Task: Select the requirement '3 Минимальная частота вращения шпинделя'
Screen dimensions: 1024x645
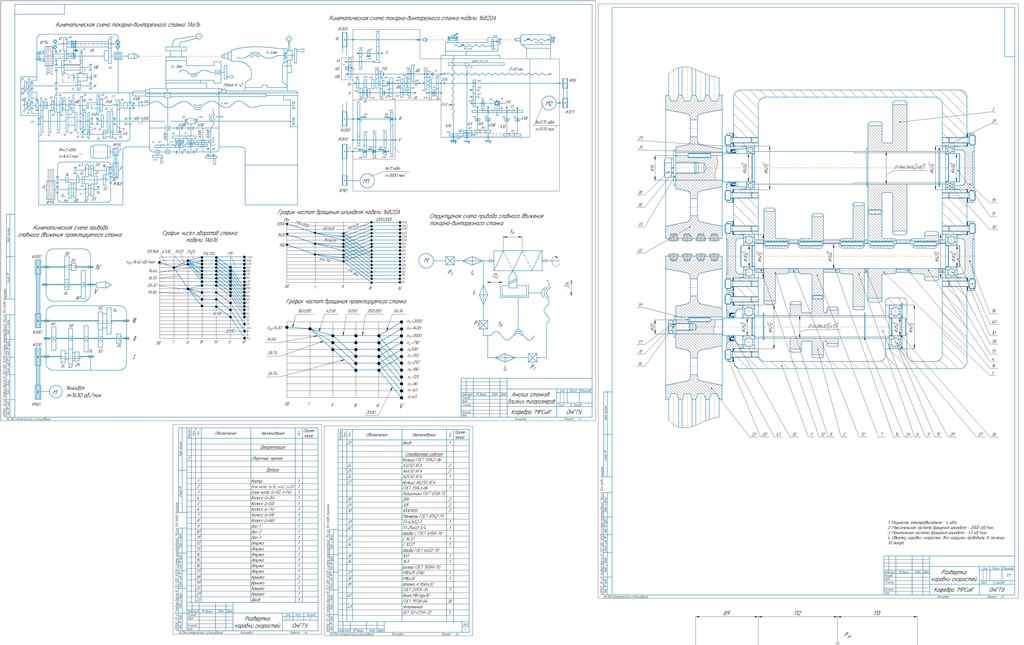Action: (x=938, y=533)
